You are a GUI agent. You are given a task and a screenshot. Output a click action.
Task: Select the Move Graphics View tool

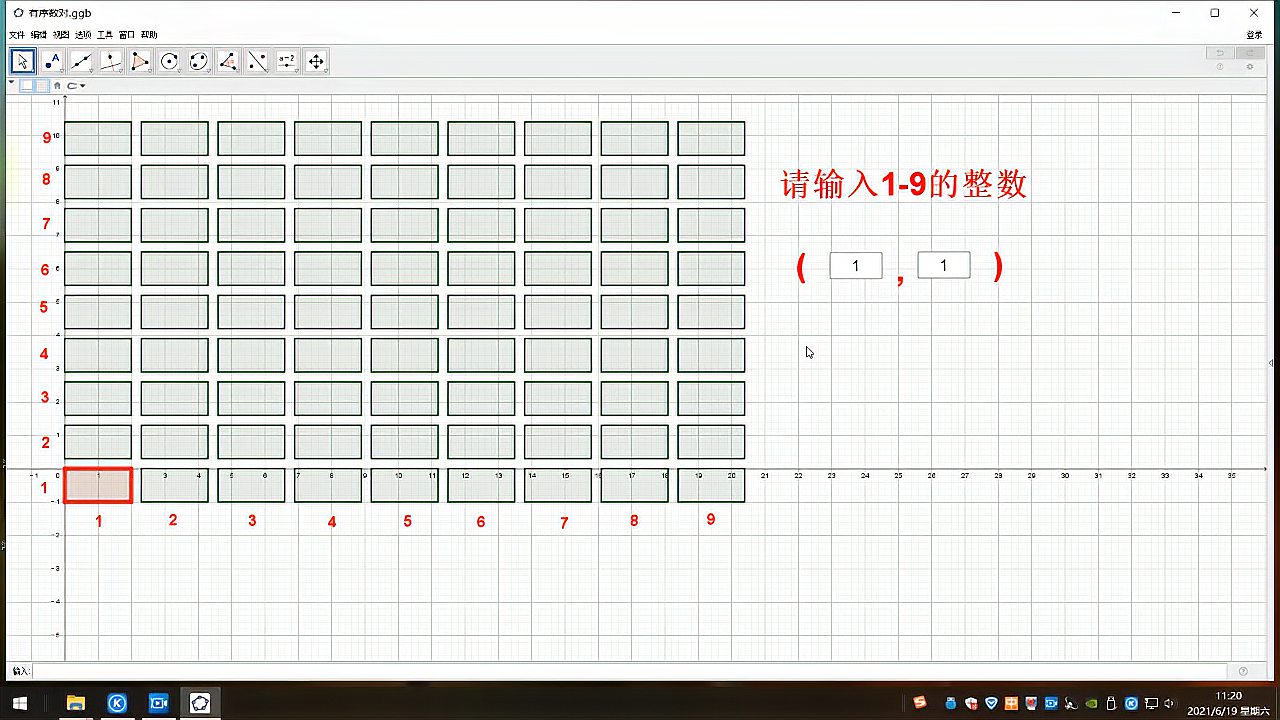click(316, 61)
